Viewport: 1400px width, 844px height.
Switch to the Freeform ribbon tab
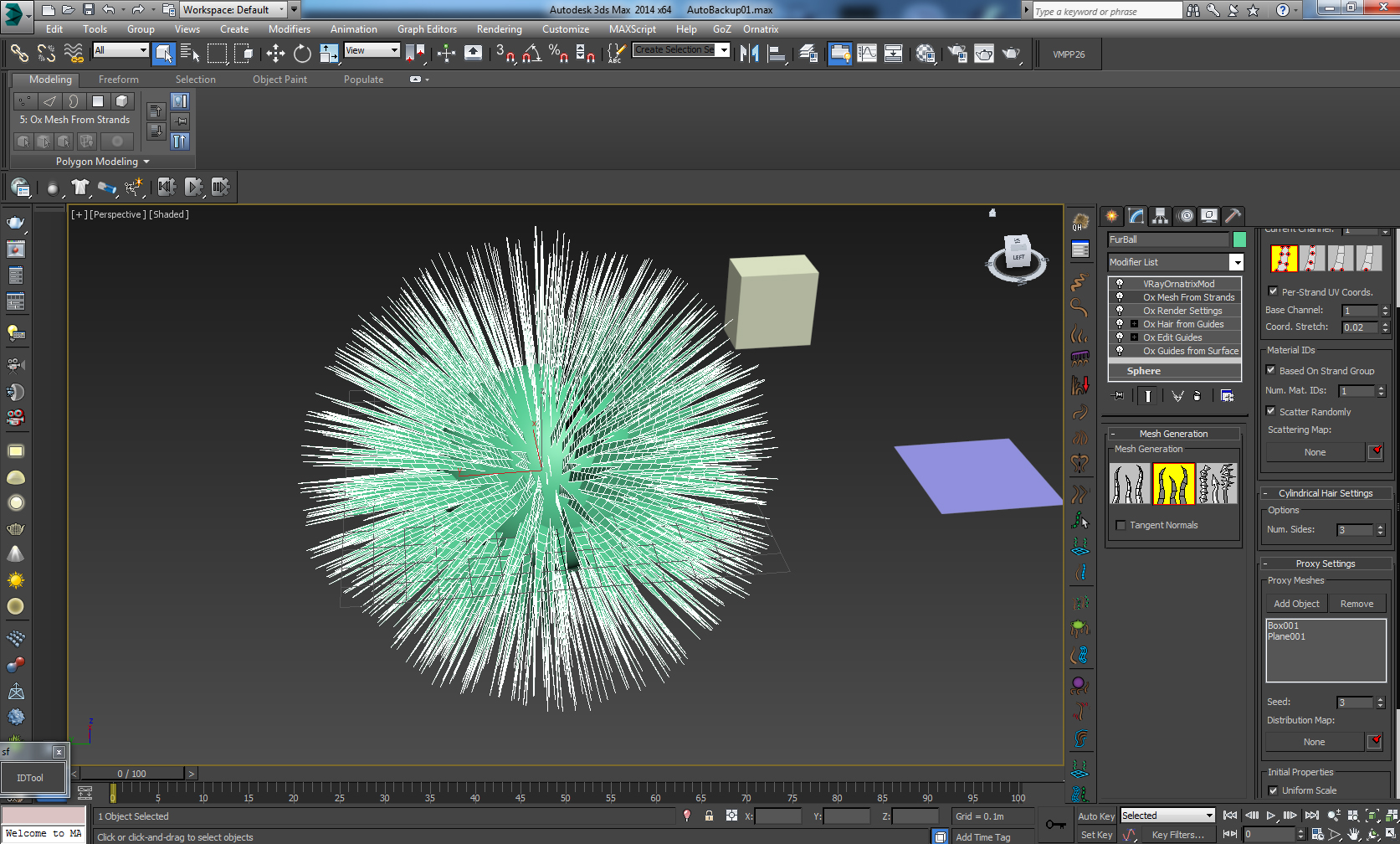point(118,80)
